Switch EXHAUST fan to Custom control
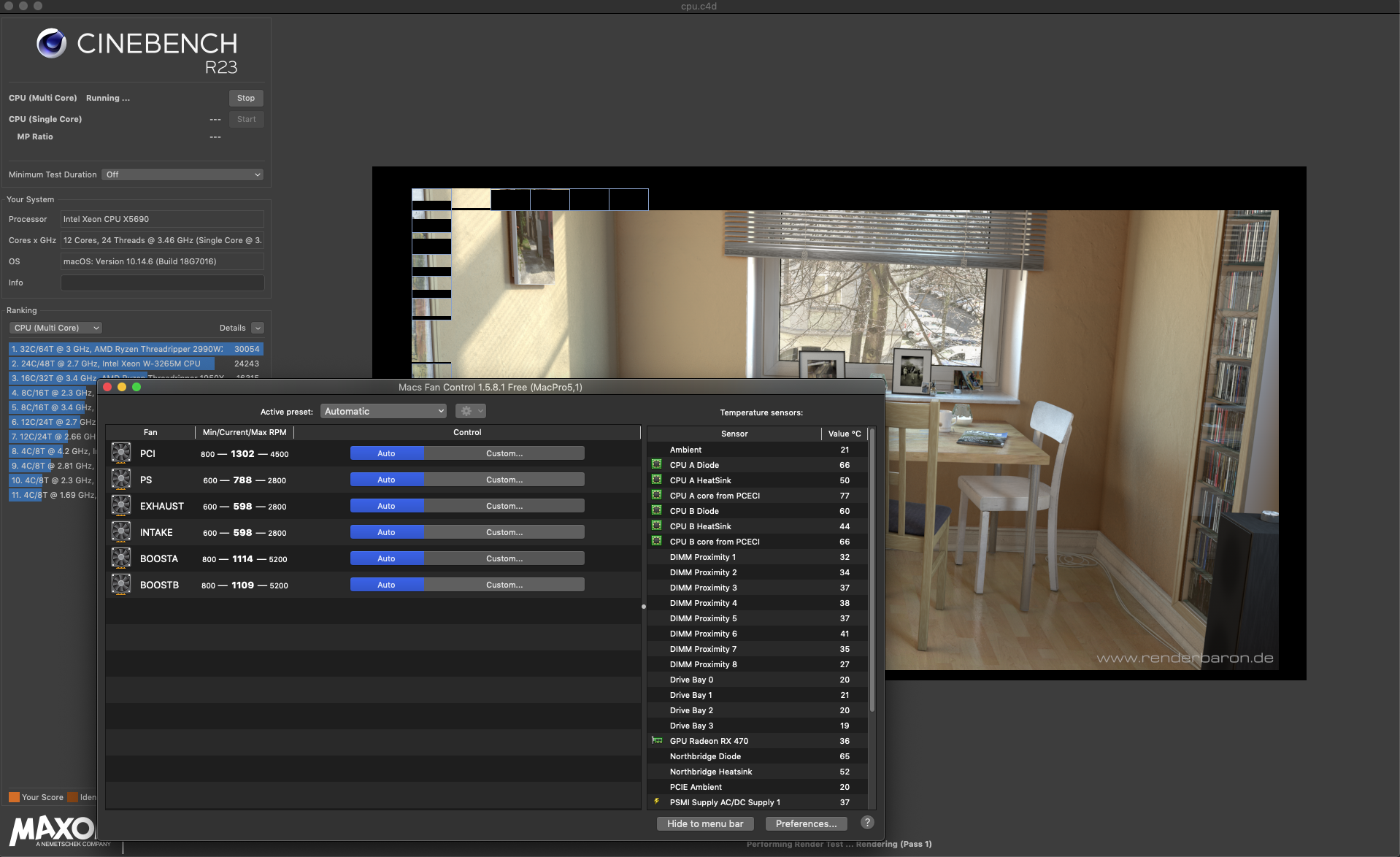1400x857 pixels. 504,506
